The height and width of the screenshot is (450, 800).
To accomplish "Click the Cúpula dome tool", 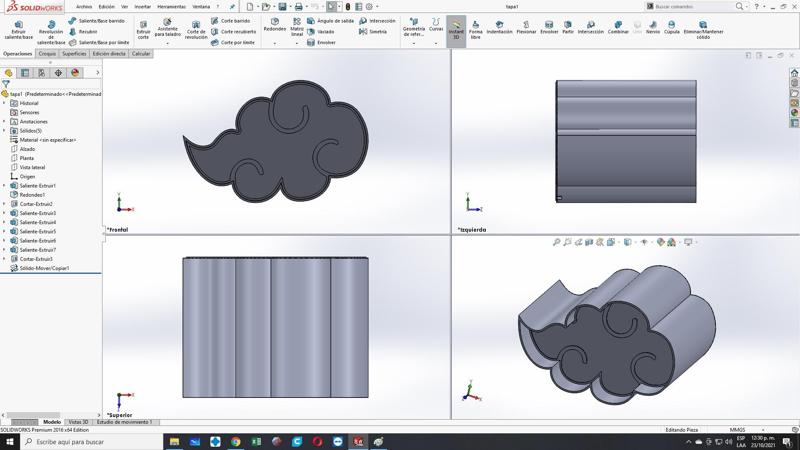I will pos(672,26).
